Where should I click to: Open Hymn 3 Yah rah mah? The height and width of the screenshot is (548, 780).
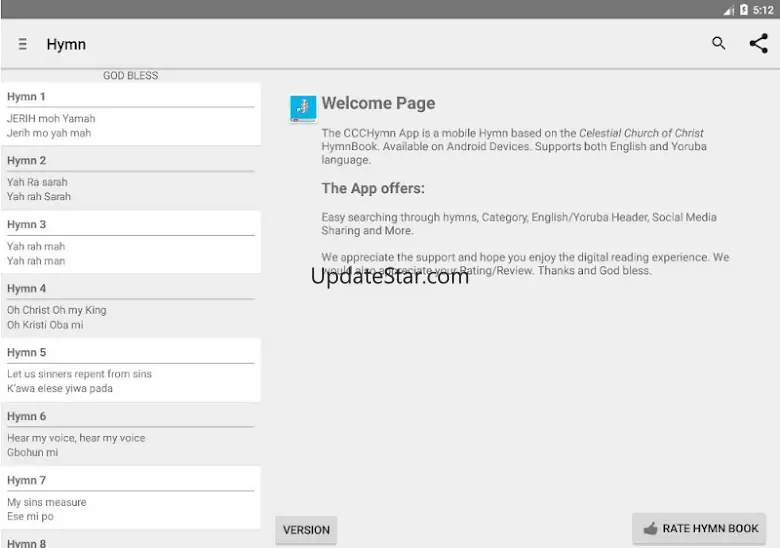131,242
